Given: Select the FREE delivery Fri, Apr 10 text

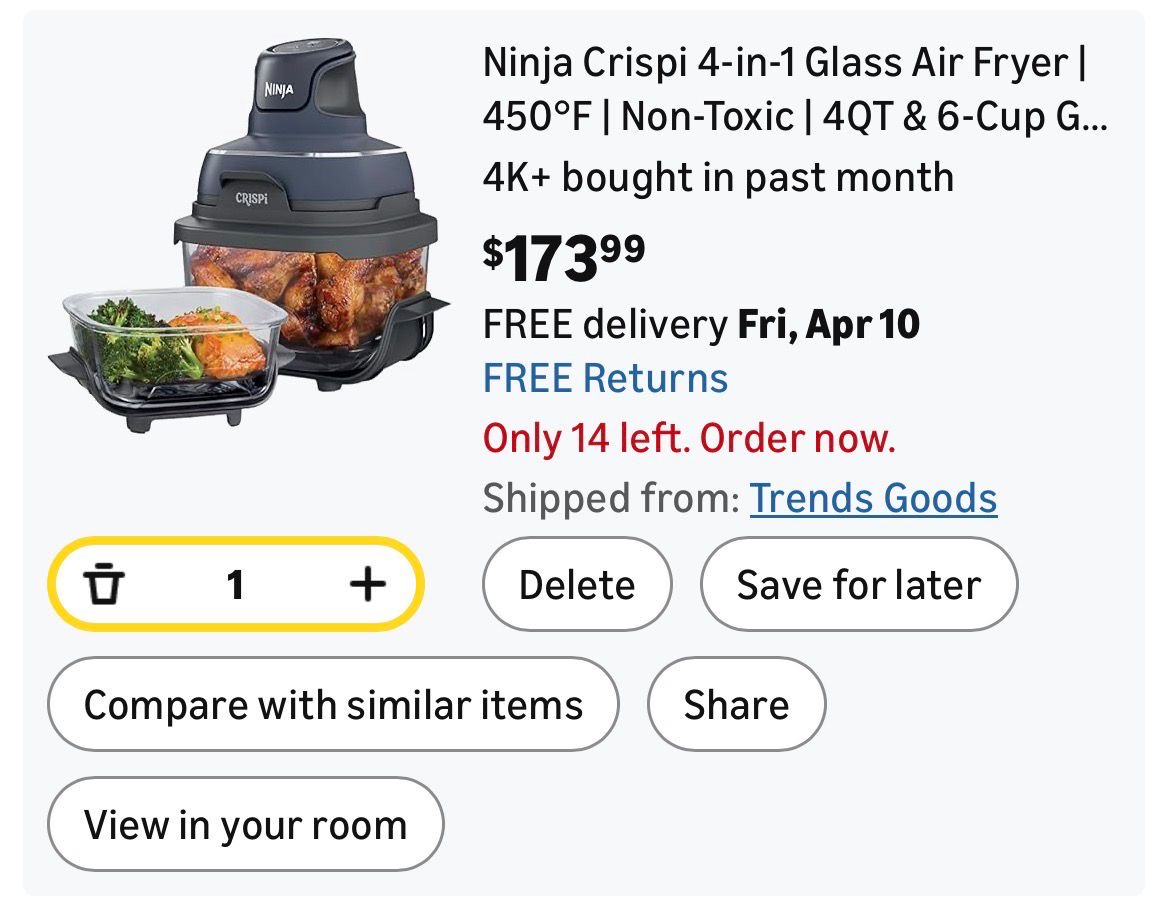Looking at the screenshot, I should (x=701, y=324).
